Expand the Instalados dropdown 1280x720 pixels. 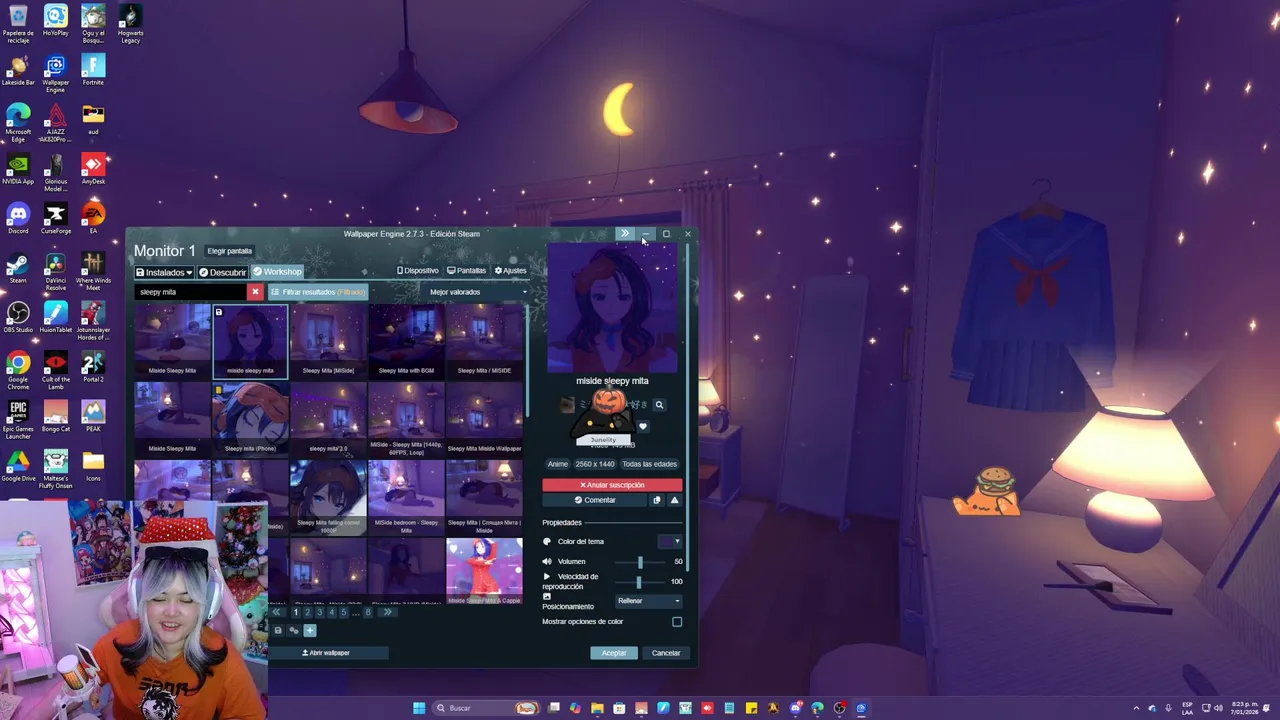click(x=164, y=272)
